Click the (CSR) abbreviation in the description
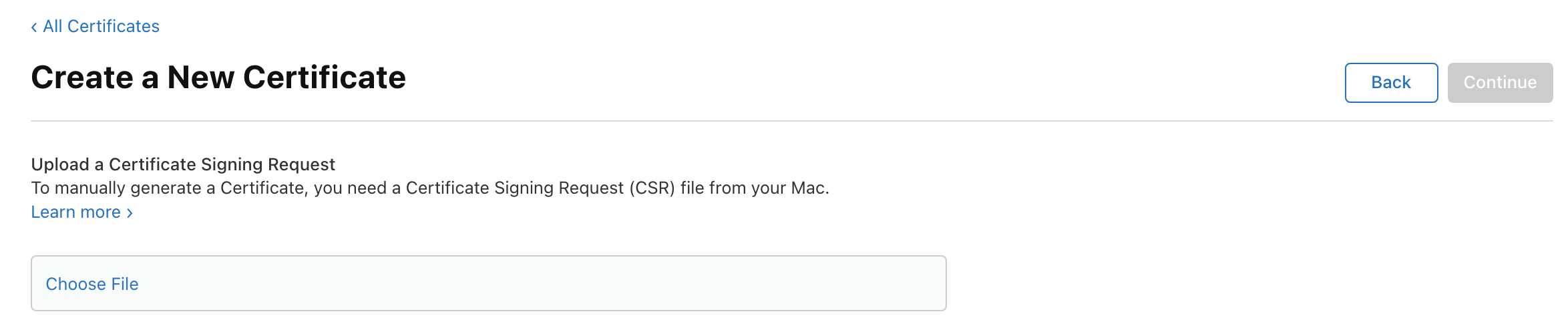 pyautogui.click(x=652, y=188)
